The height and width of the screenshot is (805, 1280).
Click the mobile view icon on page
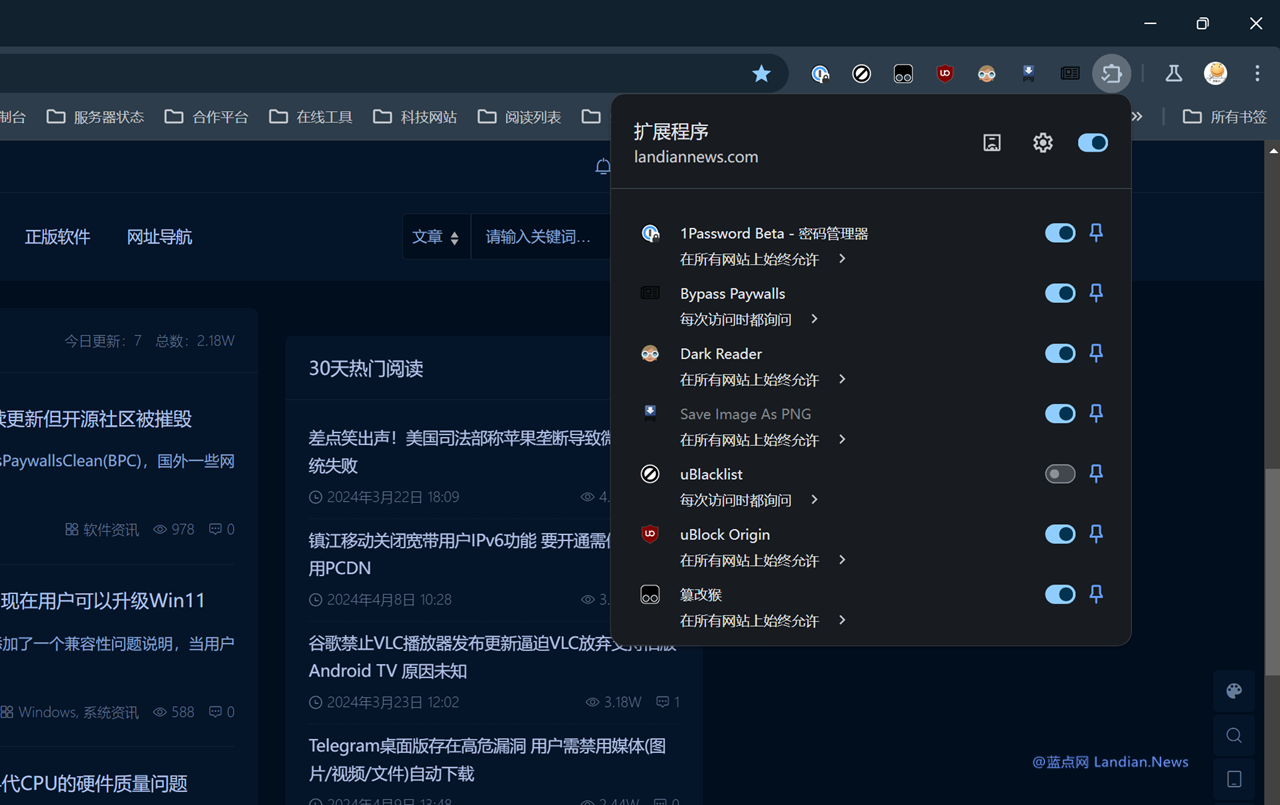coord(1234,779)
